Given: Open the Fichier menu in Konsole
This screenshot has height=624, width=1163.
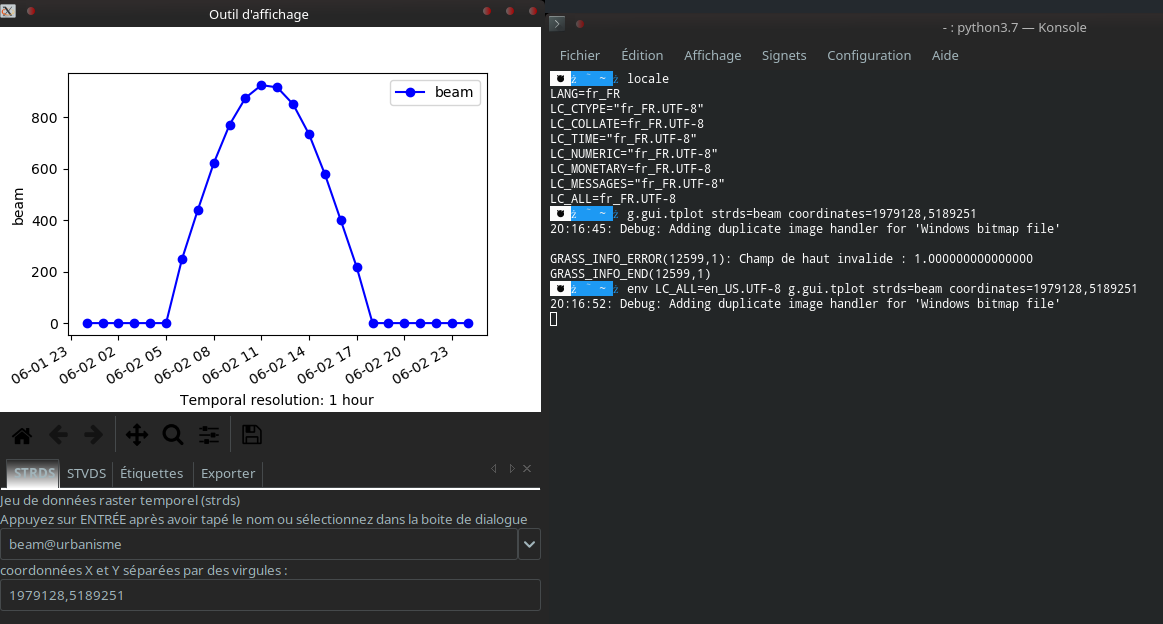Looking at the screenshot, I should click(x=580, y=55).
